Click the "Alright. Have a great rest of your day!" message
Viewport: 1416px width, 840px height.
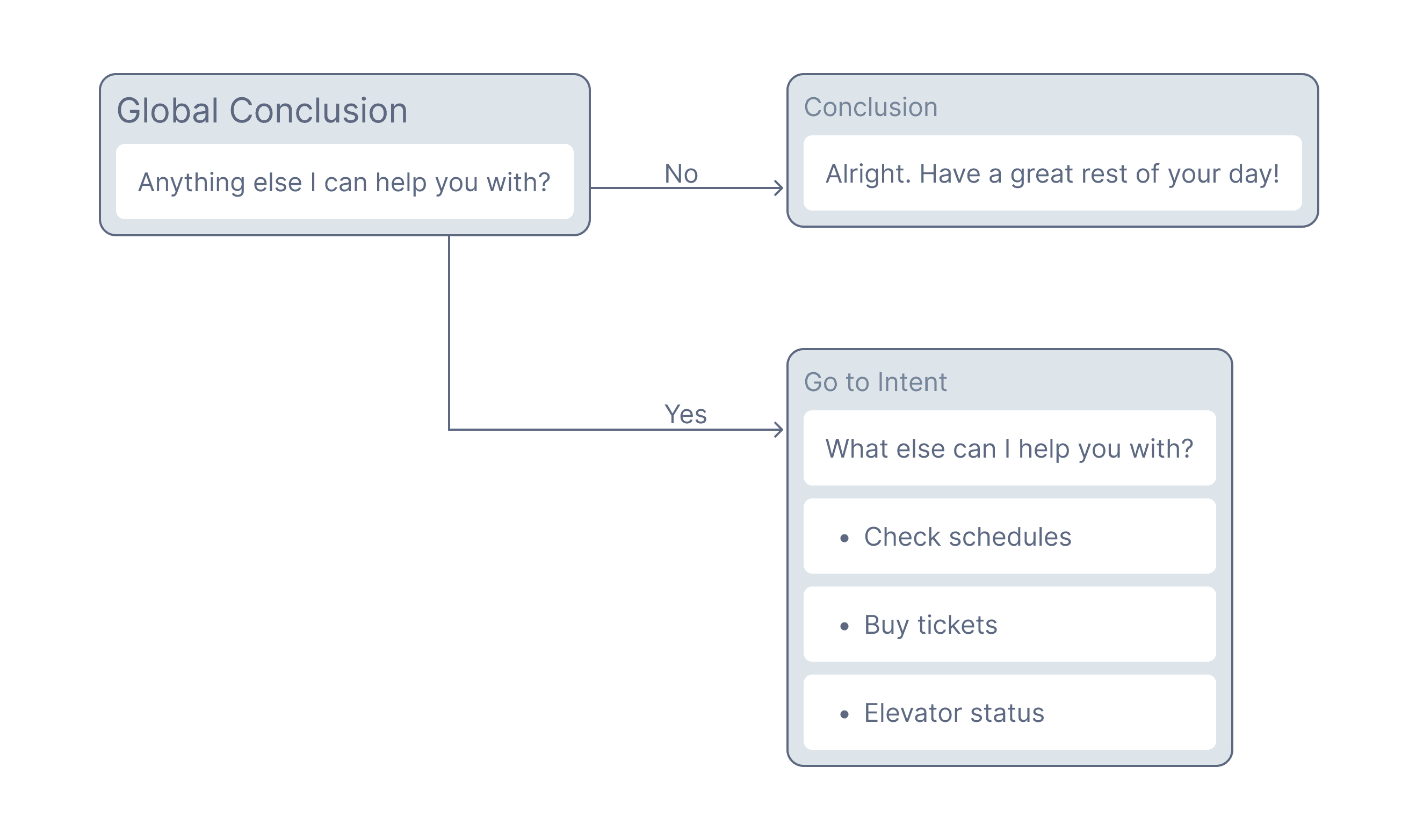(x=1052, y=173)
